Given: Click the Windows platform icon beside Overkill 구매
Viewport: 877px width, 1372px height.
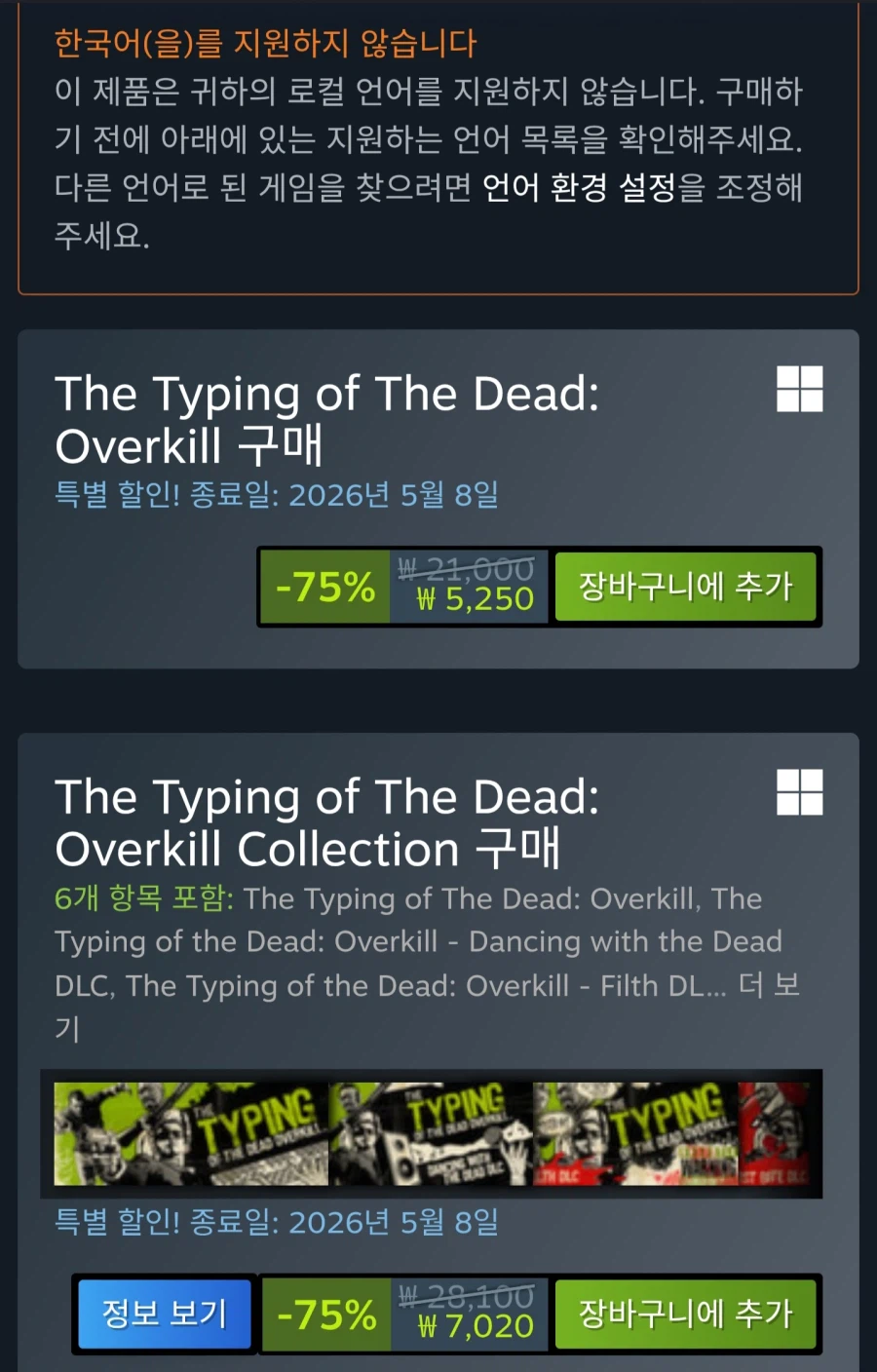Looking at the screenshot, I should point(799,389).
